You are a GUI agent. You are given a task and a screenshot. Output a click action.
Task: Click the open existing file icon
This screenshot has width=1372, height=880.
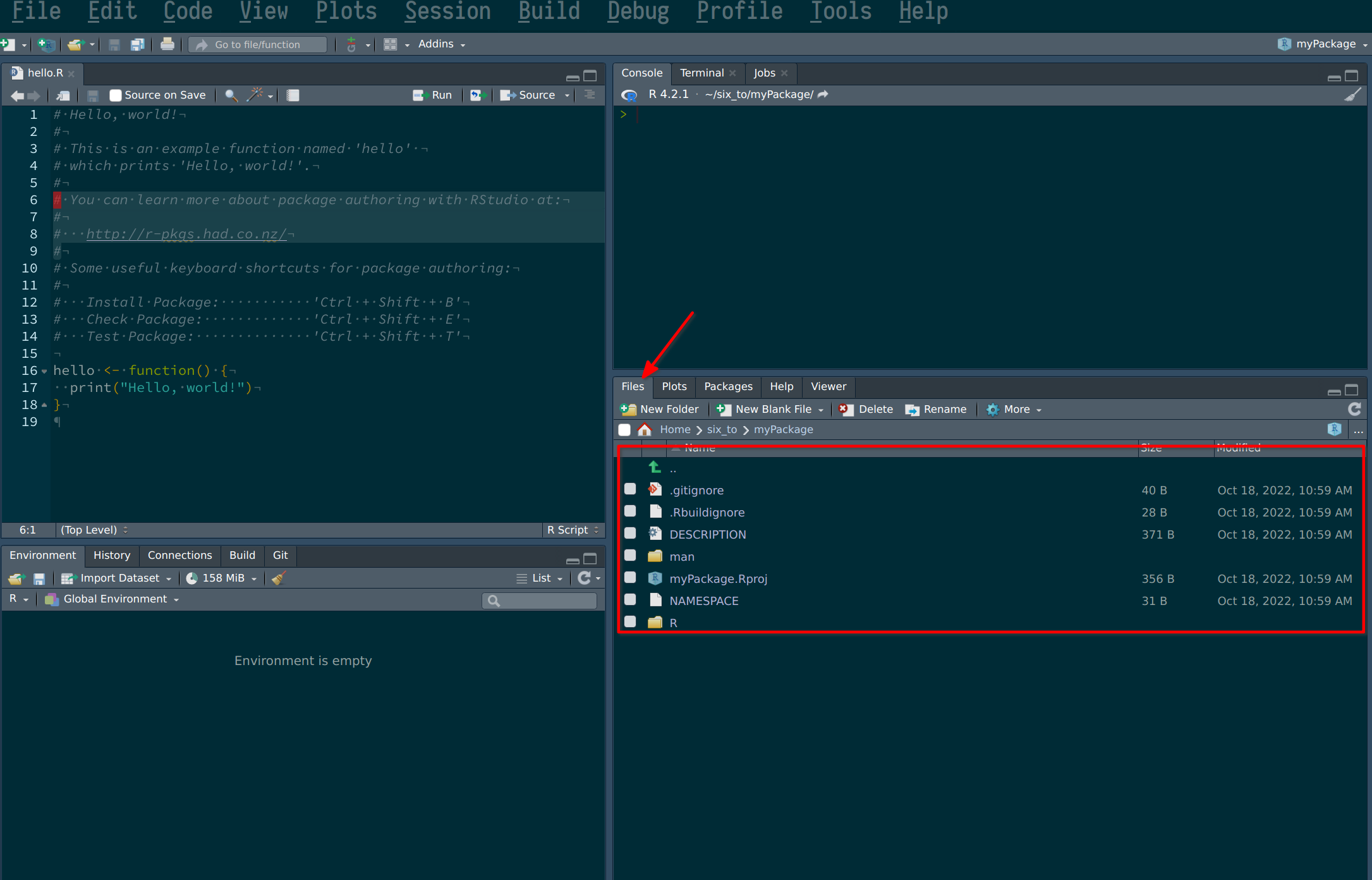point(76,44)
